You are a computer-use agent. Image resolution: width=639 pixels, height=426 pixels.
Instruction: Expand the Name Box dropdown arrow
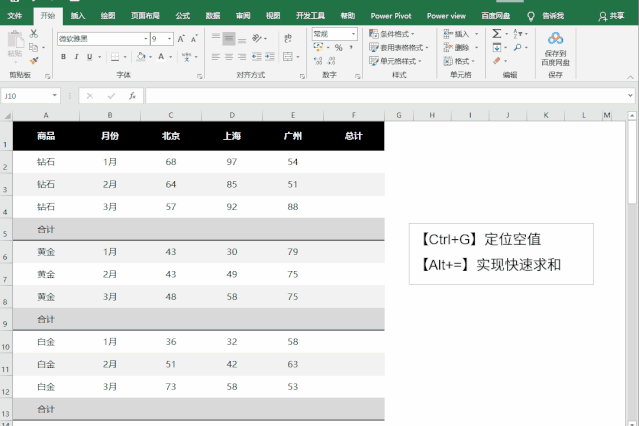tap(55, 96)
